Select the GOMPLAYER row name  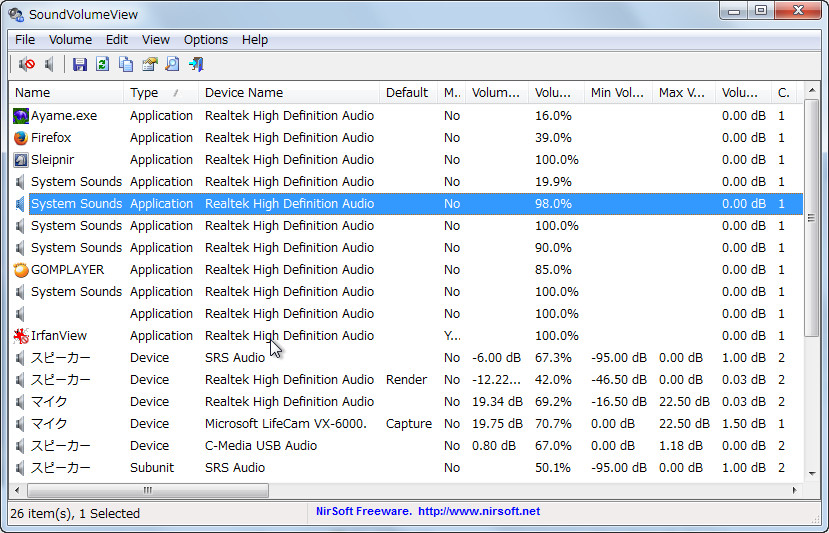68,270
